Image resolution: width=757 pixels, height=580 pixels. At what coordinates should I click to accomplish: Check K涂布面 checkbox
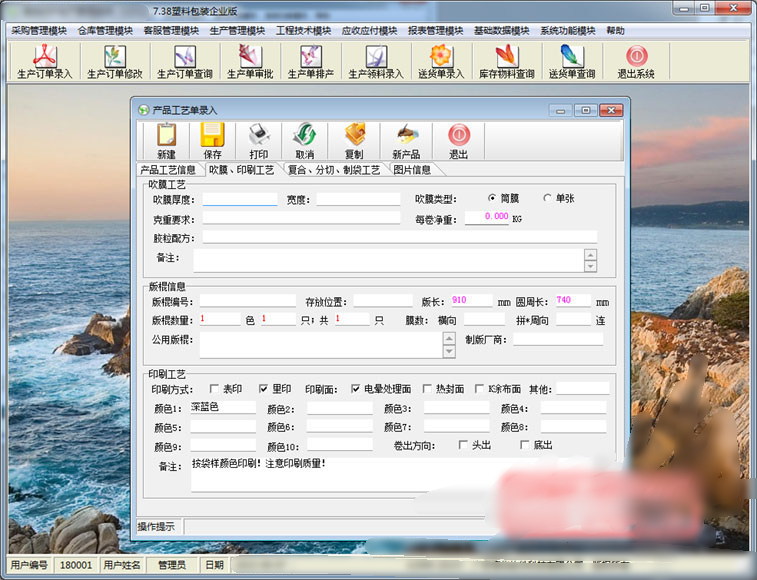pyautogui.click(x=479, y=389)
